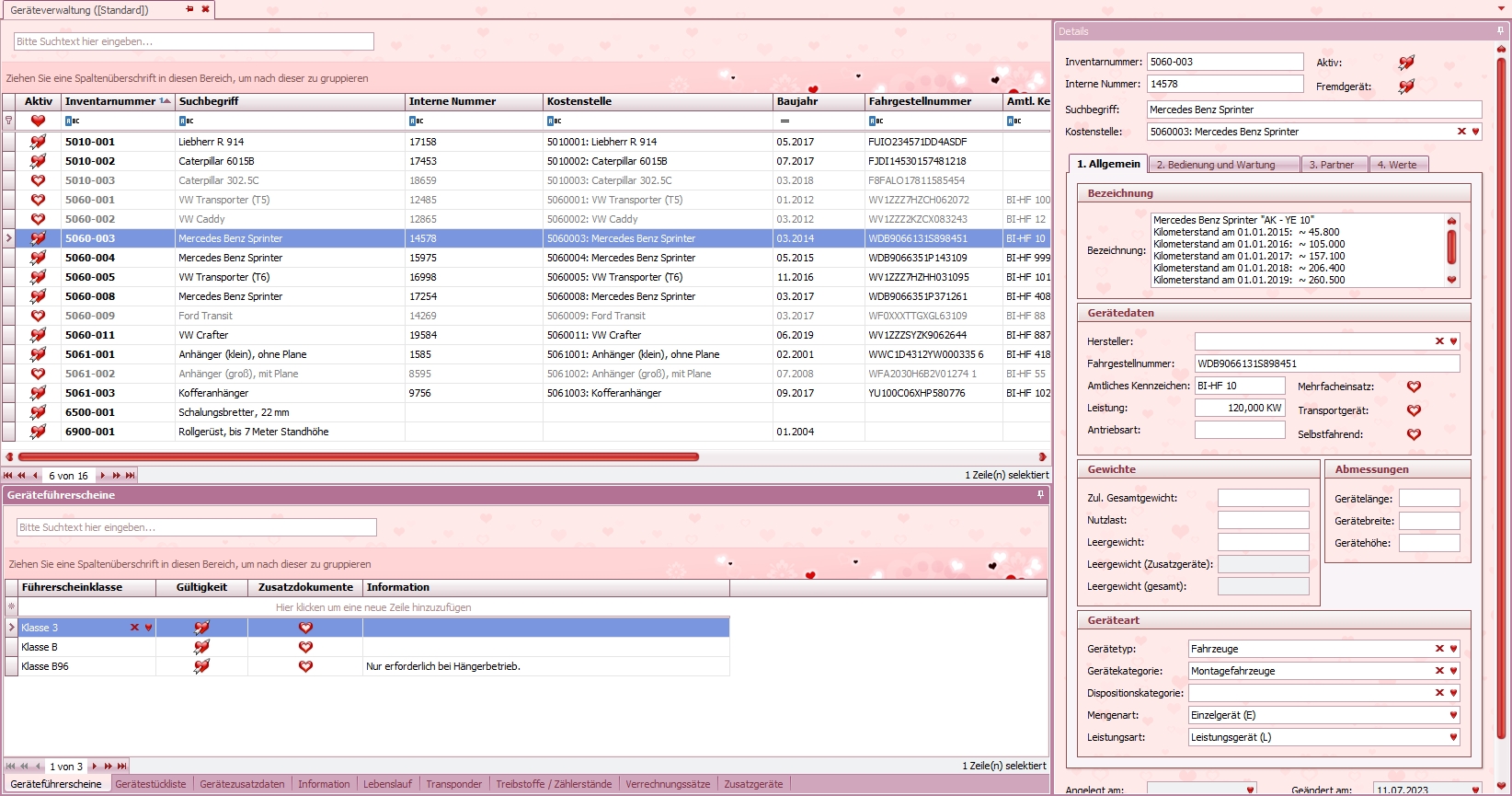
Task: Click the Amtliches Kennzeichen input field
Action: click(x=1239, y=386)
